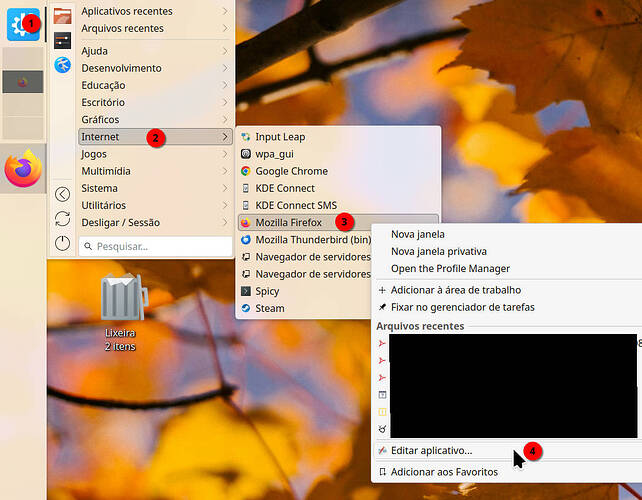Viewport: 642px width, 500px height.
Task: Click the bookmark icon beside Adicionar aos Favoritos
Action: tap(382, 472)
